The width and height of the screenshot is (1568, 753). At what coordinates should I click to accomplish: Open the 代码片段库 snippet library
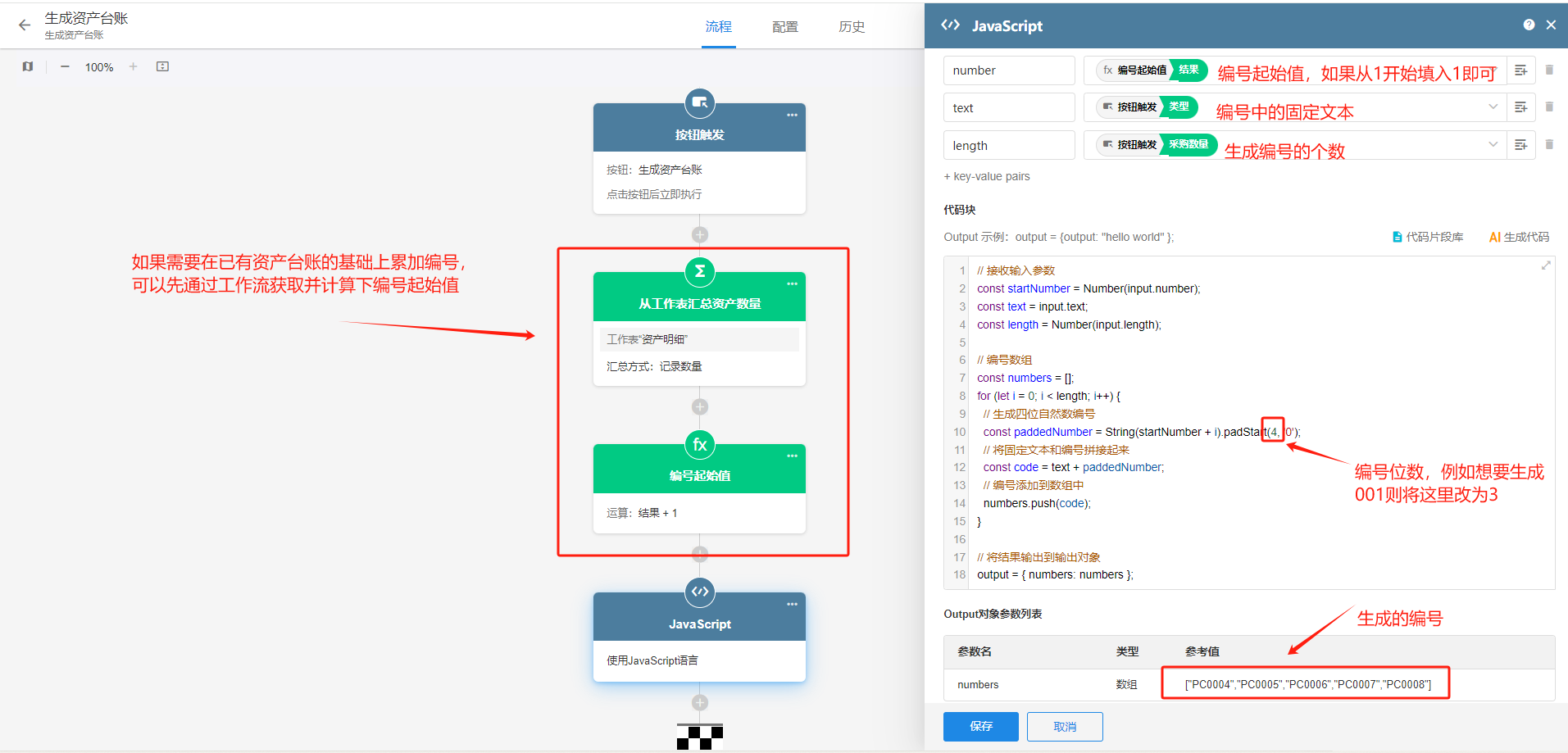pos(1428,237)
